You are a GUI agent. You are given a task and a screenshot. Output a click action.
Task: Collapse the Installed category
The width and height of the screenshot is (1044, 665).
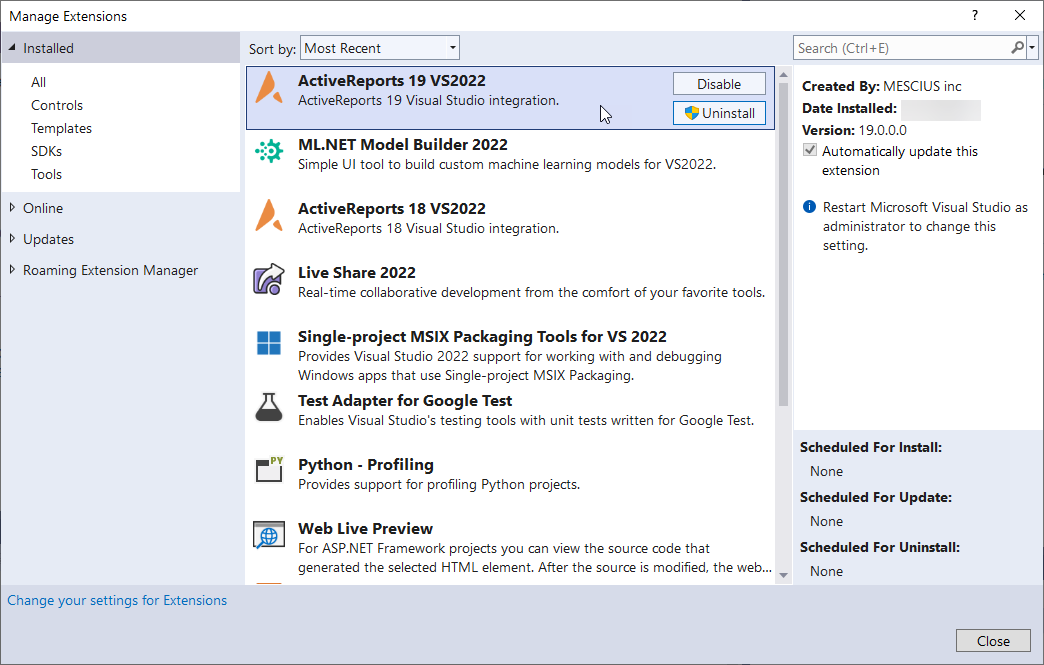pyautogui.click(x=12, y=48)
